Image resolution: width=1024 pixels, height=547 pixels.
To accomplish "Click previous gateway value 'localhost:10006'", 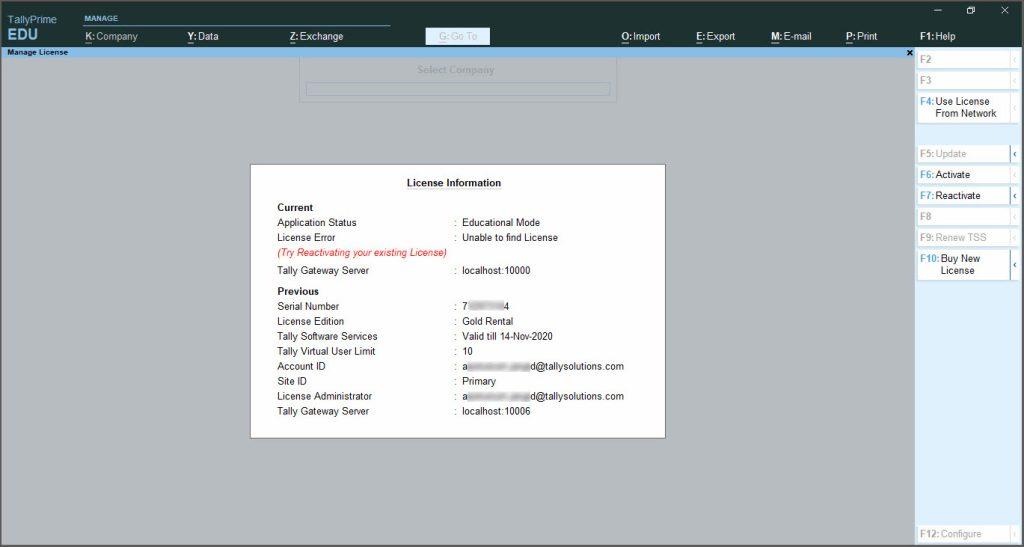I will [496, 411].
